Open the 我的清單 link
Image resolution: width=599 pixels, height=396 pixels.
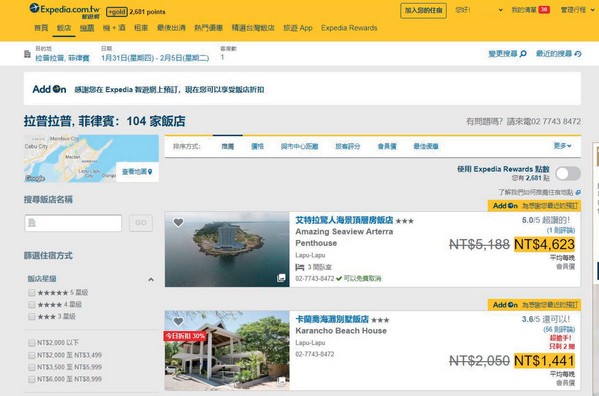tap(524, 10)
